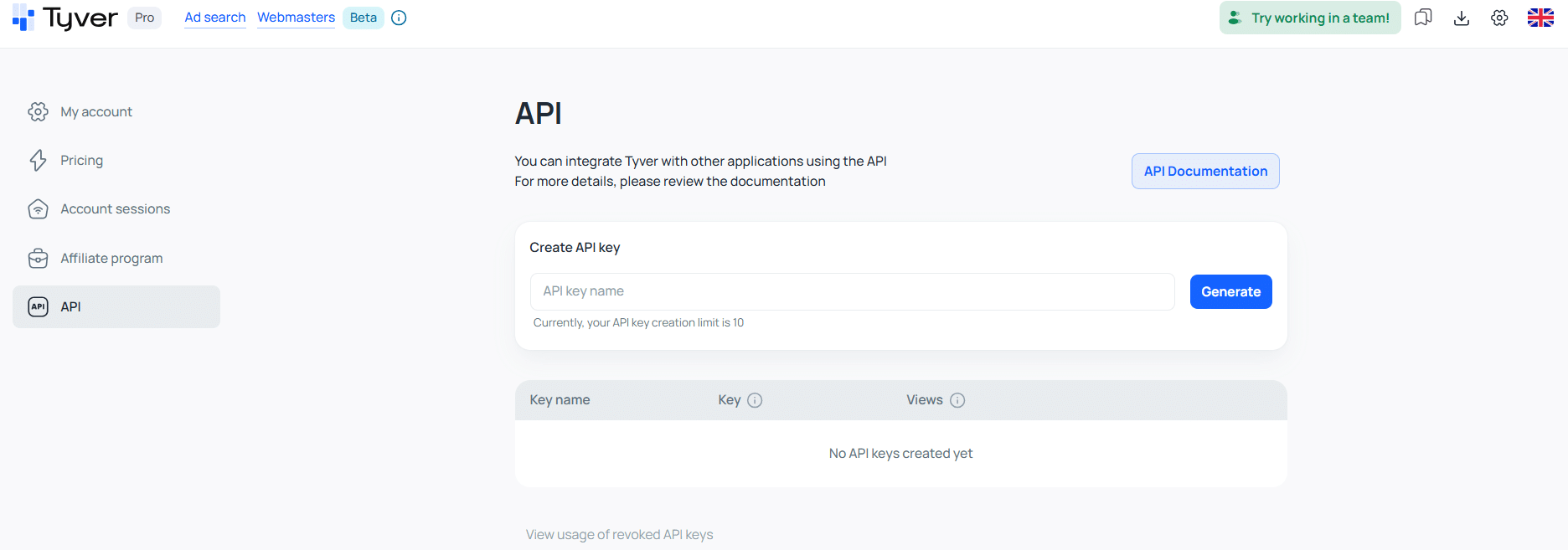
Task: Click the Generate button
Action: [x=1230, y=291]
